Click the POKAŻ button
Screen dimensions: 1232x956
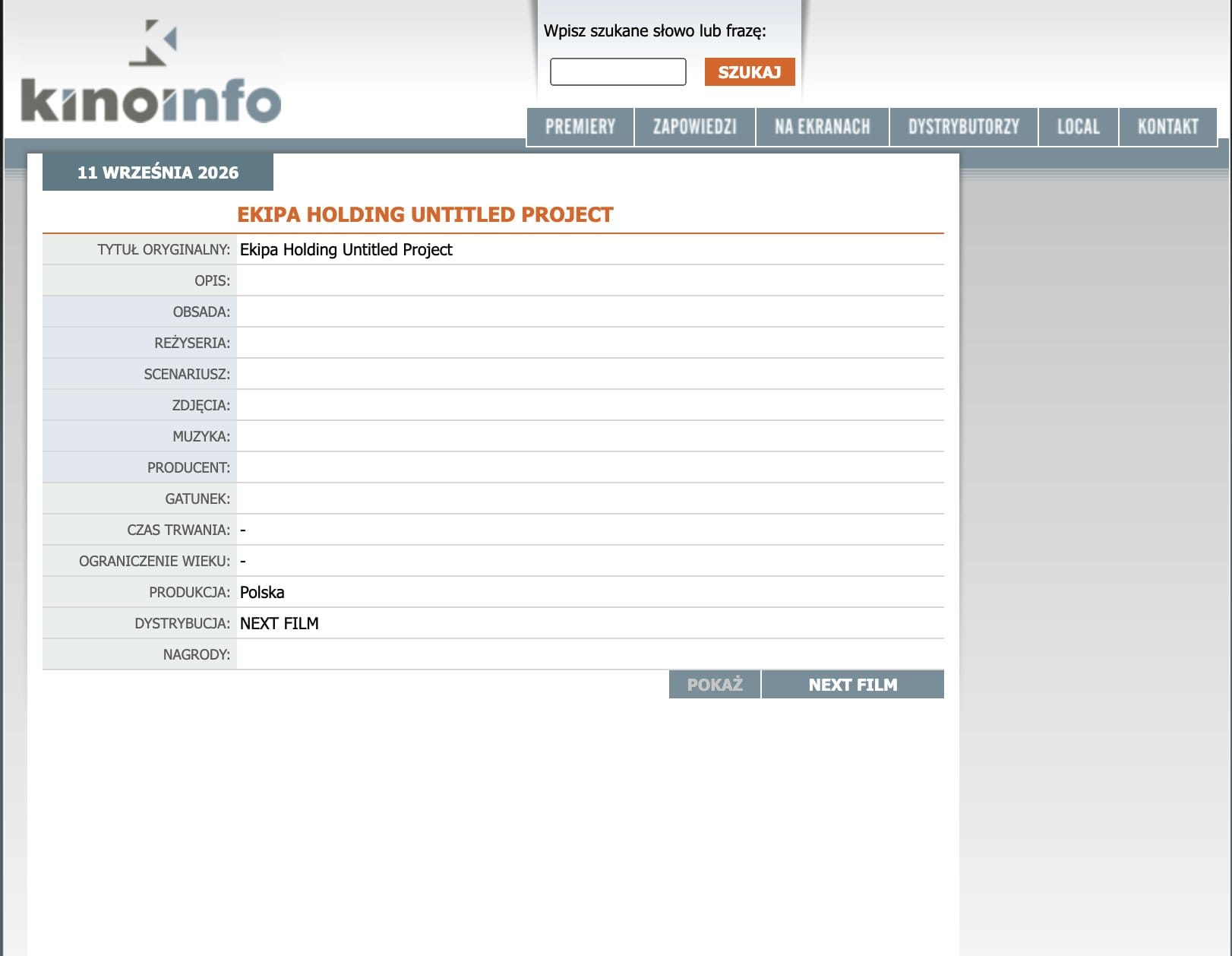coord(715,685)
